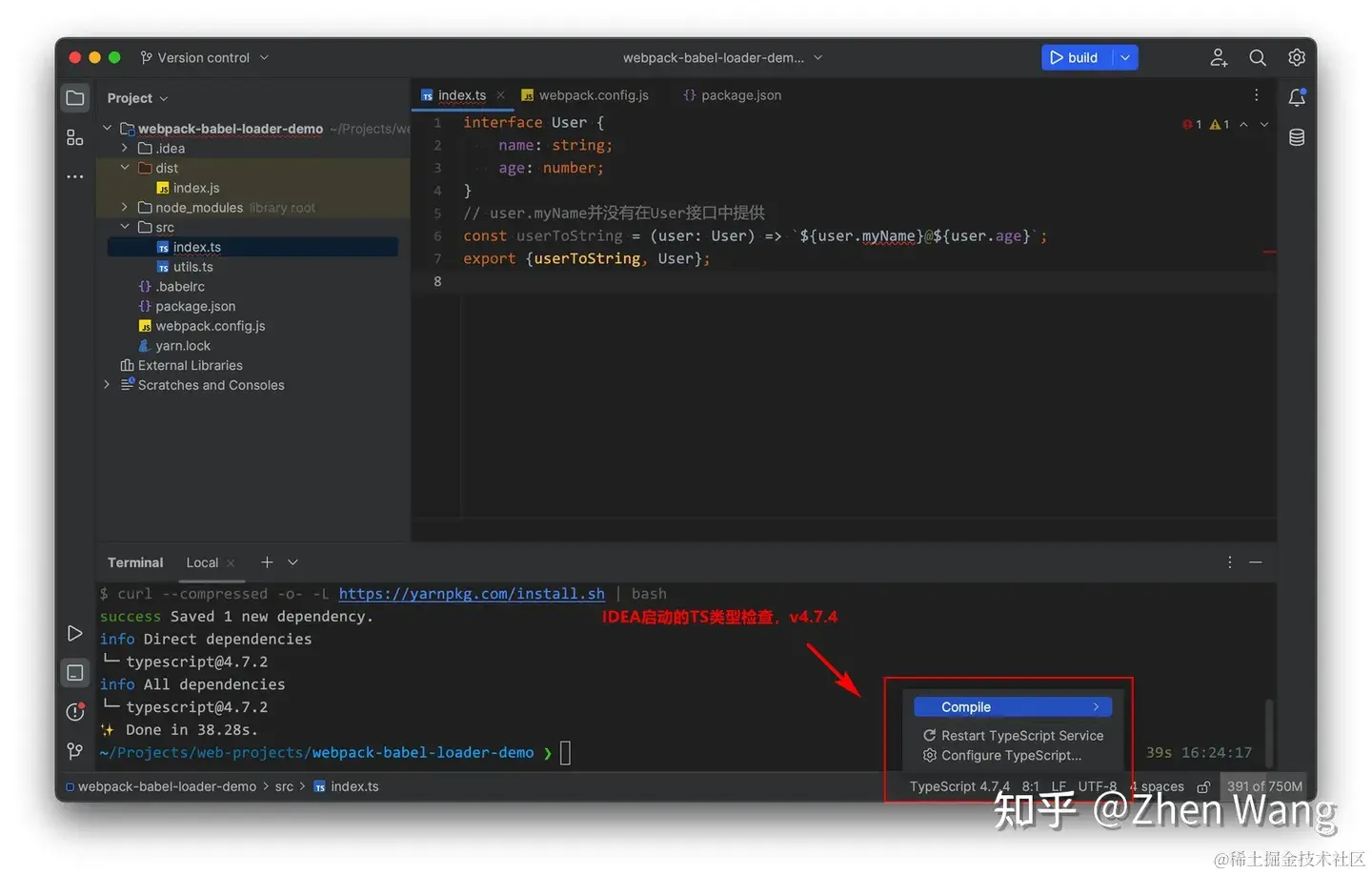This screenshot has height=875, width=1372.
Task: Open IDE settings gear icon
Action: point(1297,58)
